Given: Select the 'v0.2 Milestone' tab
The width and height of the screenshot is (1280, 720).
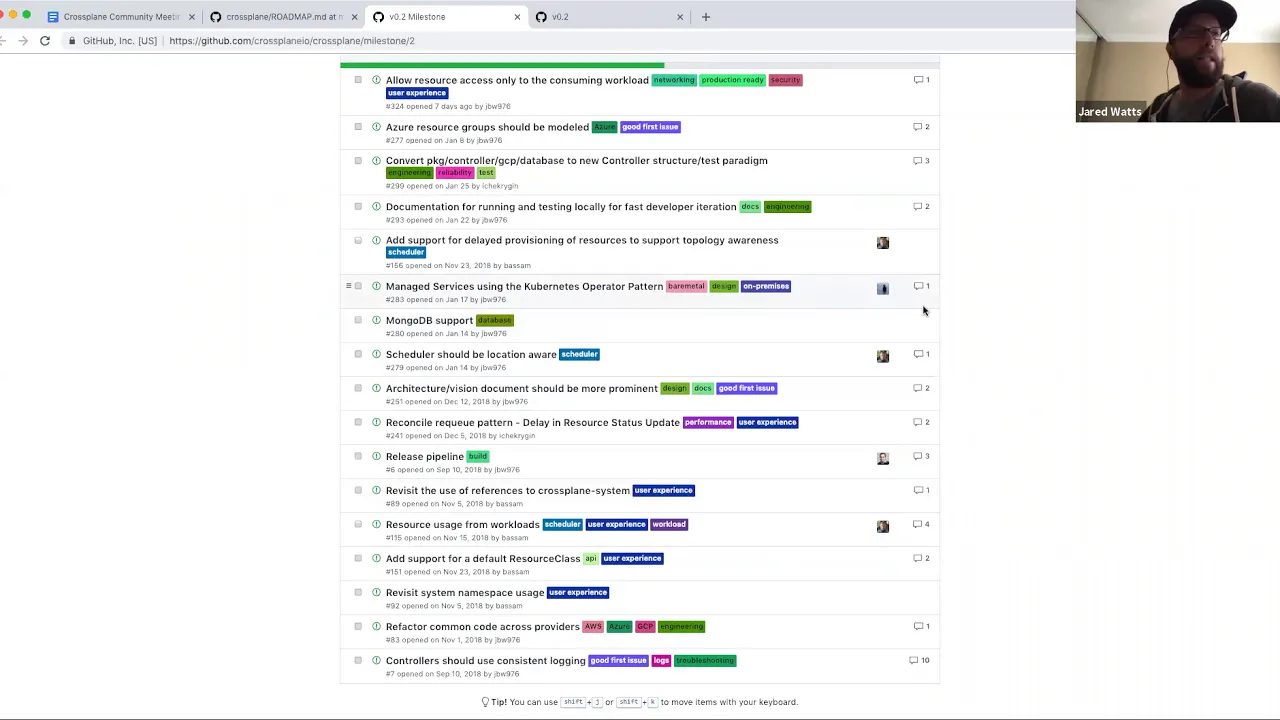Looking at the screenshot, I should tap(446, 17).
